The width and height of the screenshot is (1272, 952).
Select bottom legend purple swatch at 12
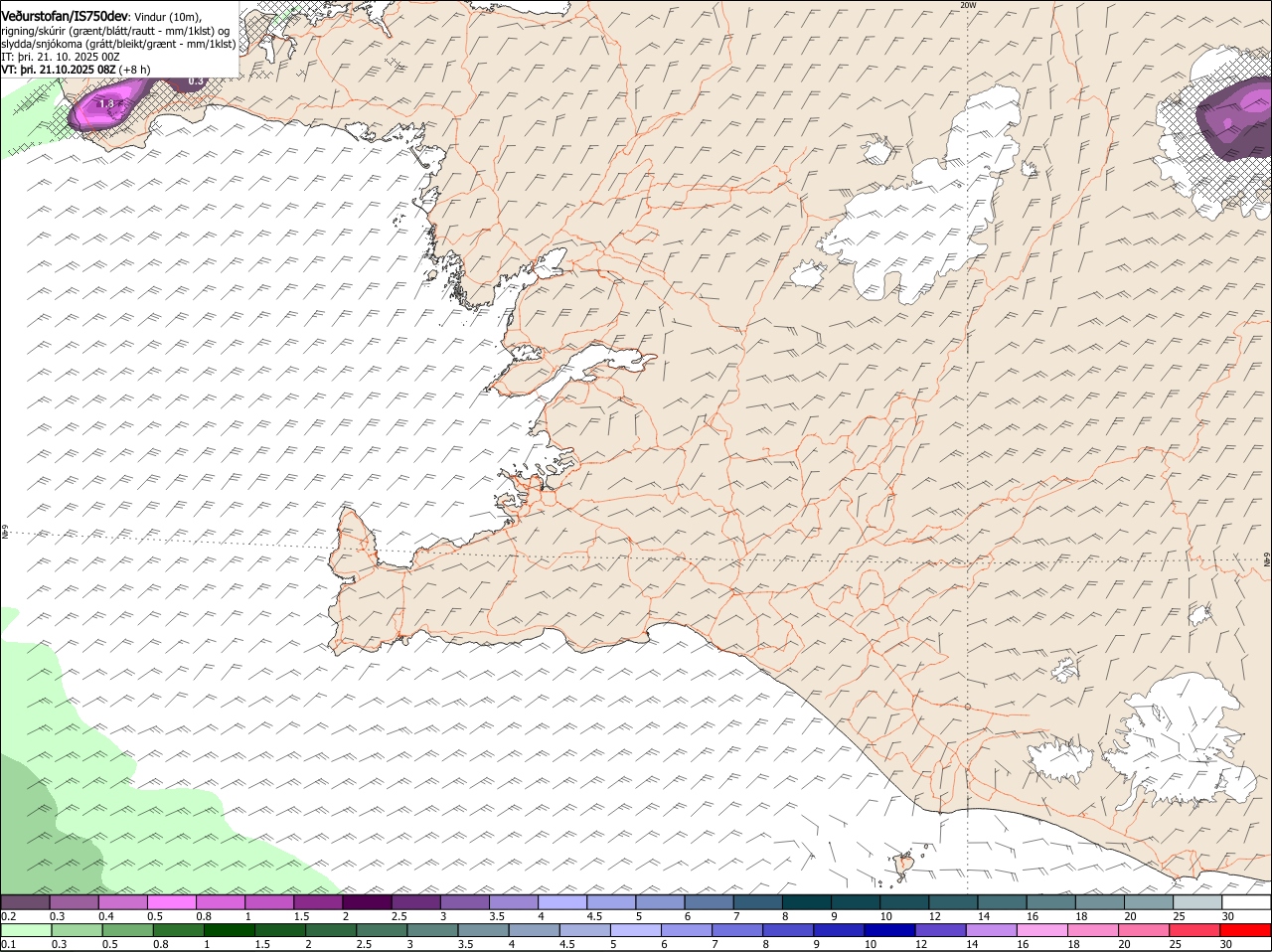(x=940, y=930)
